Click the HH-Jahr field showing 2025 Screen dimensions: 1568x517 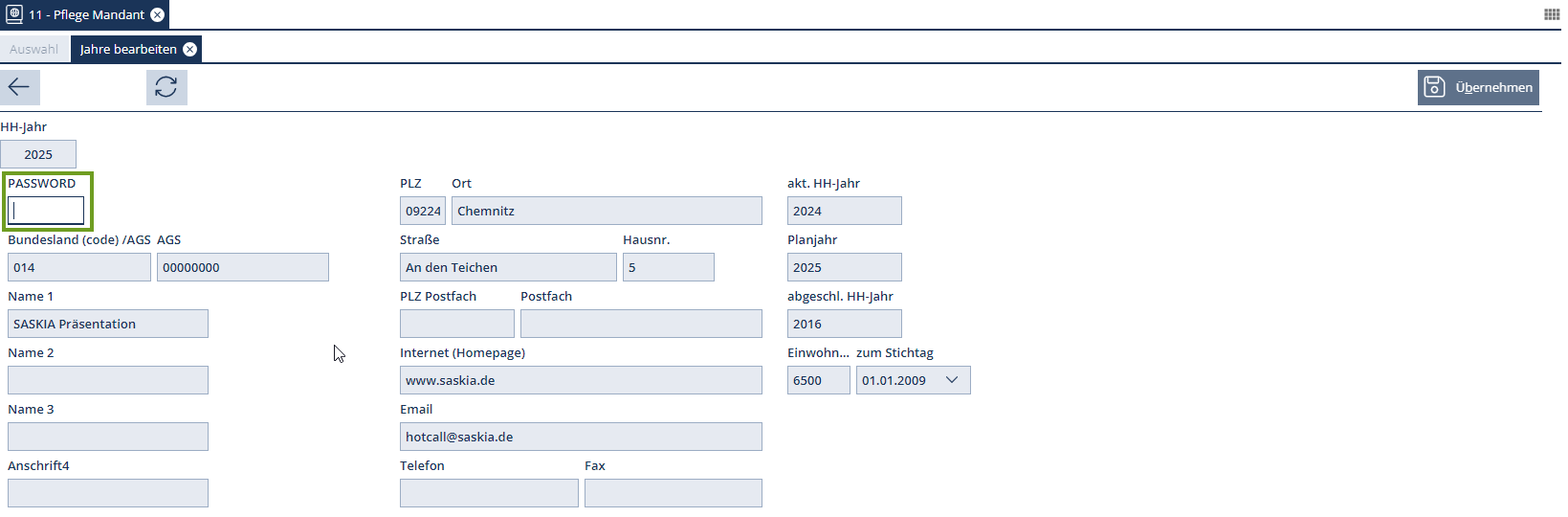point(38,154)
